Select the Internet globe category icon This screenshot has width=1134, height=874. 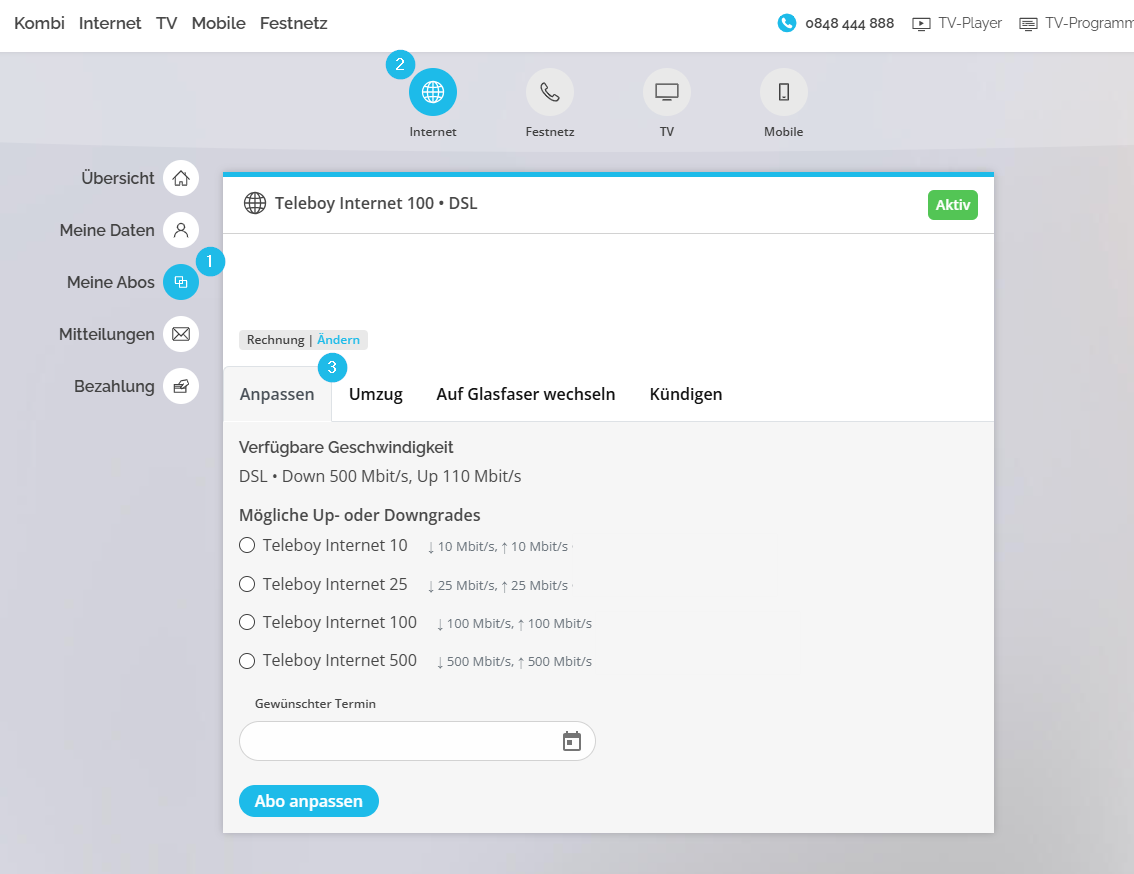tap(432, 92)
